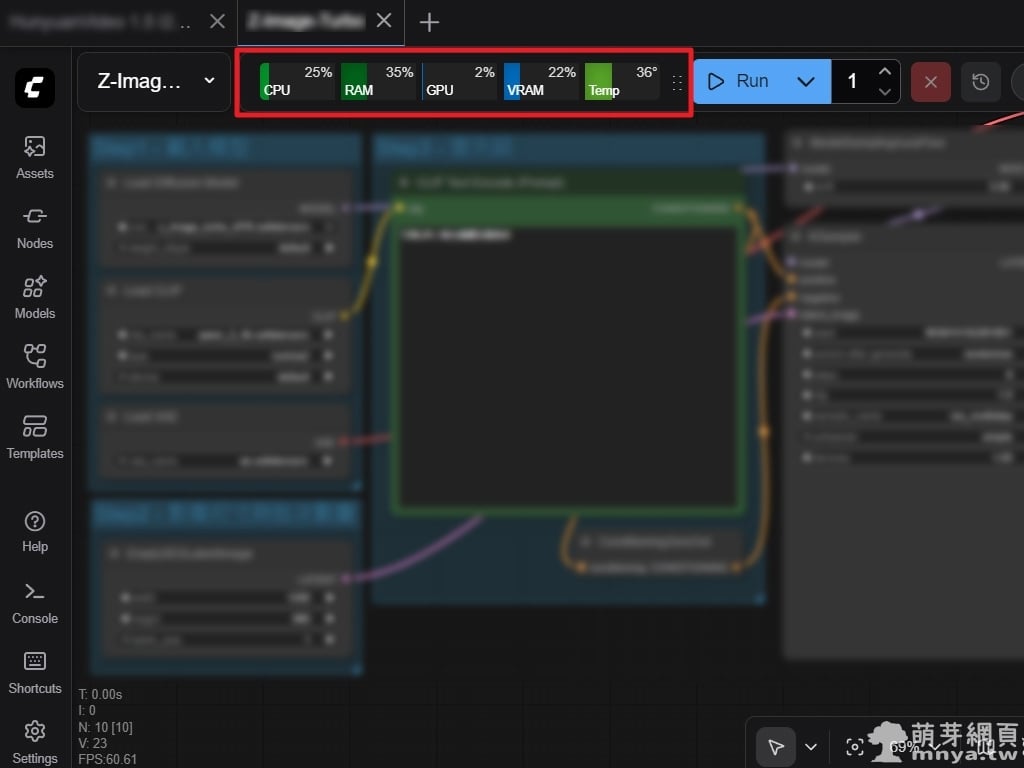Open Settings from the sidebar
Screen dimensions: 1024x768
35,741
